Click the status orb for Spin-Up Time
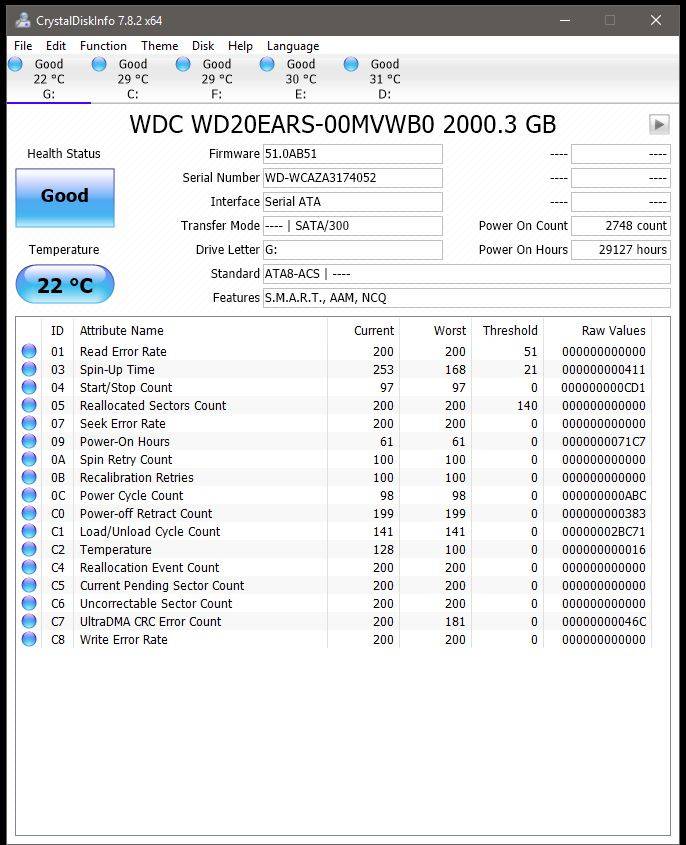 coord(29,369)
